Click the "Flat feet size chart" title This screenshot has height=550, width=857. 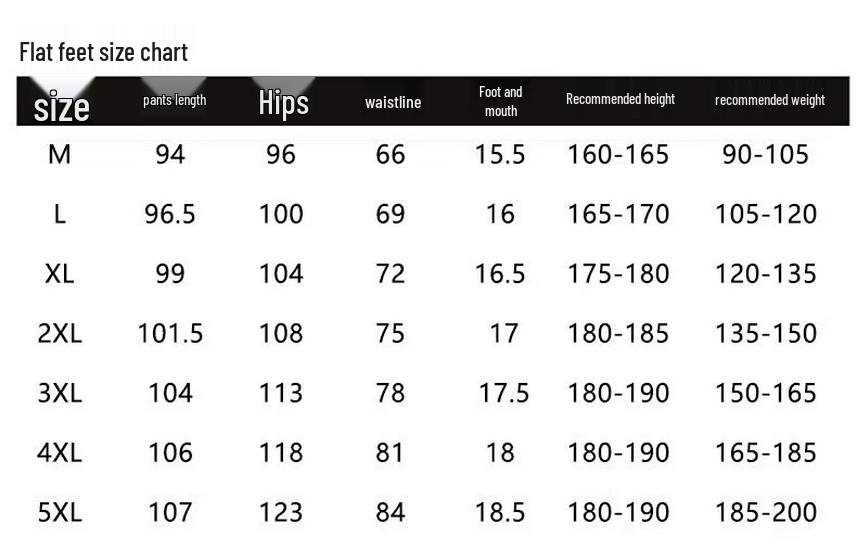(103, 52)
